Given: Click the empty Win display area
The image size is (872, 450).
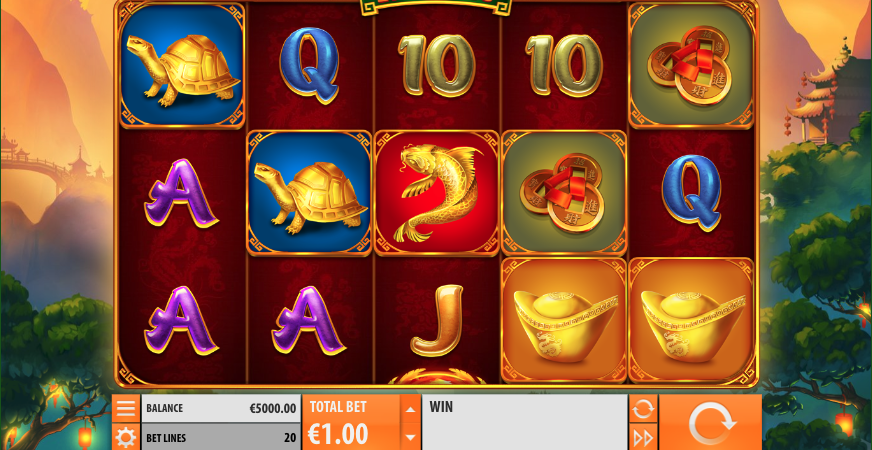Looking at the screenshot, I should click(x=525, y=423).
